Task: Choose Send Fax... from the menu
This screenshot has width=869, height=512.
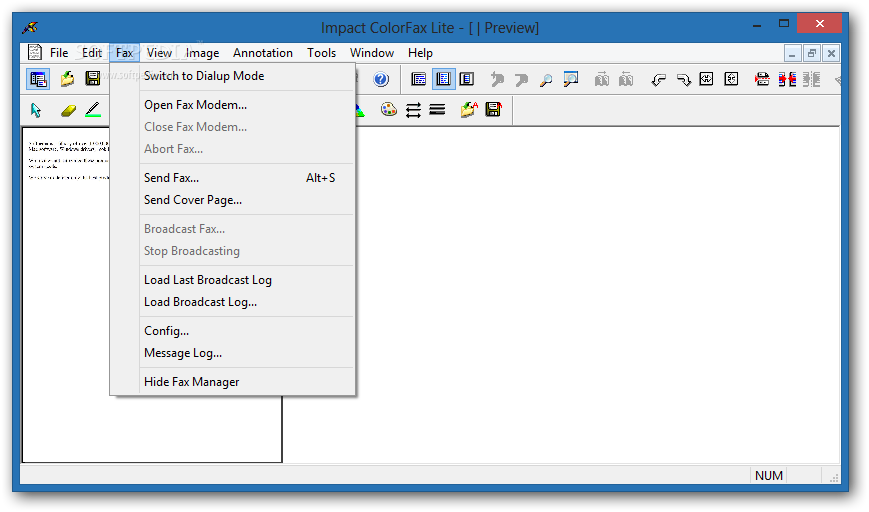Action: pos(232,178)
